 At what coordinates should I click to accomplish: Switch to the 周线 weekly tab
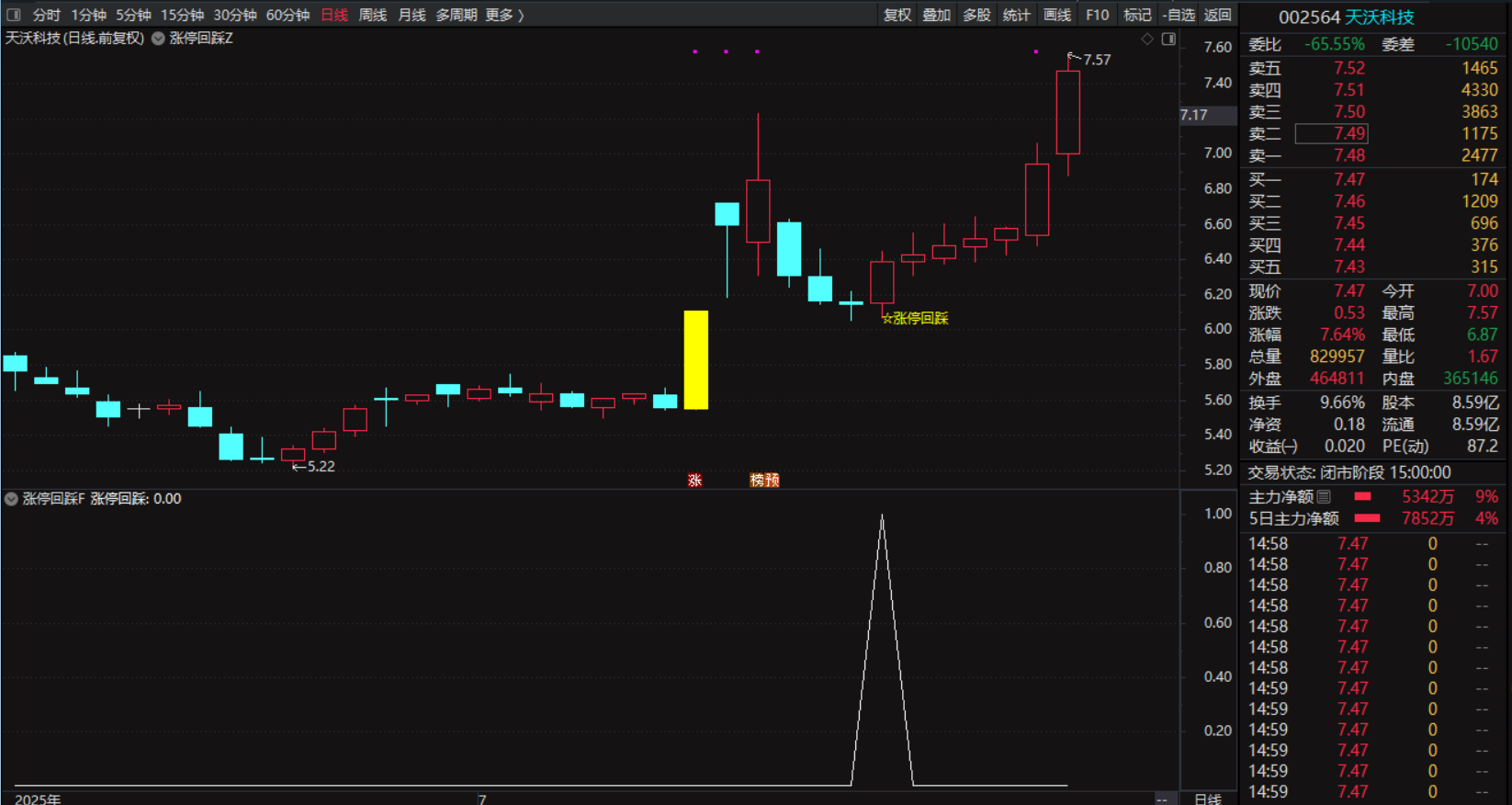pyautogui.click(x=372, y=15)
